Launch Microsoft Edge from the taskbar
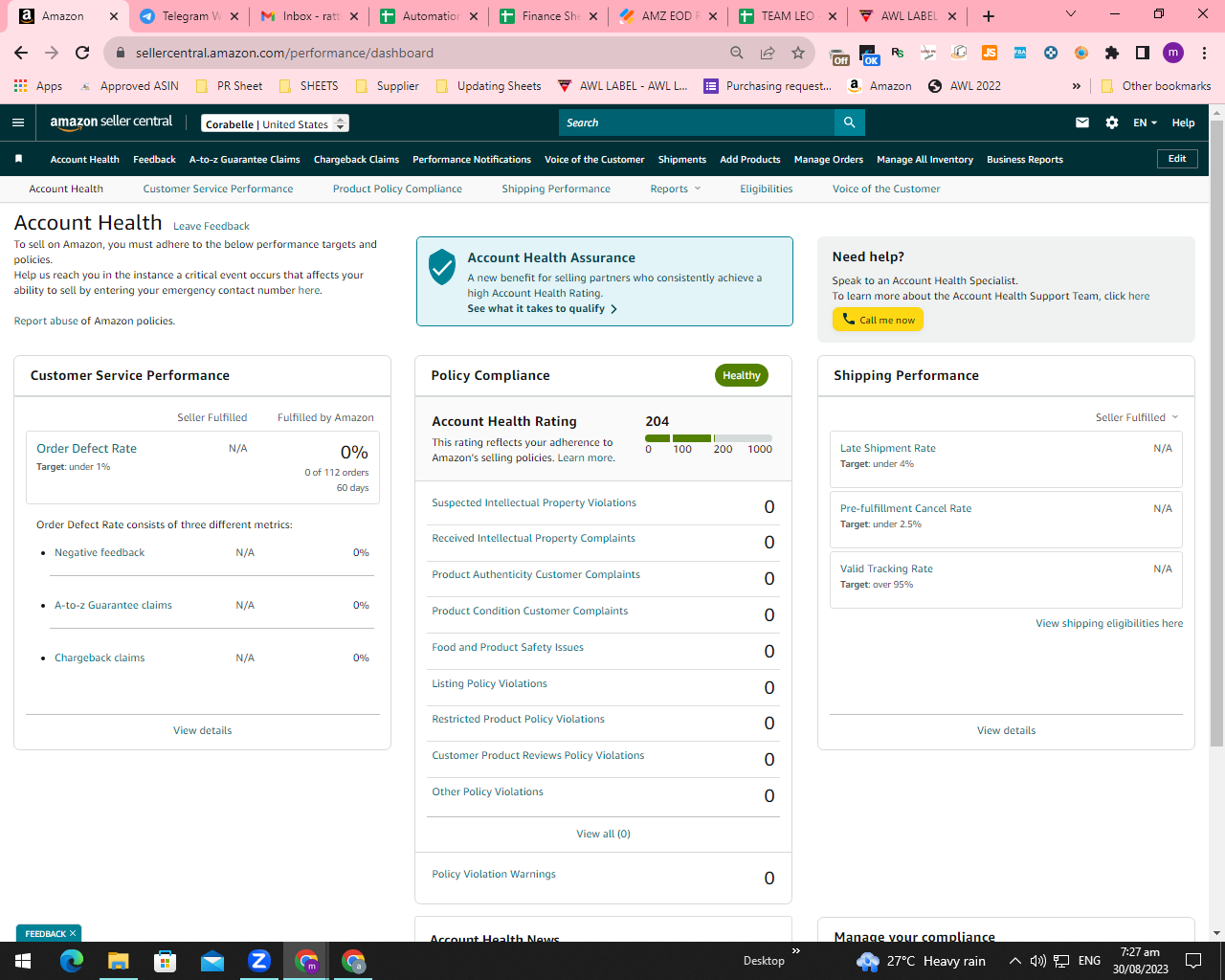 point(72,961)
